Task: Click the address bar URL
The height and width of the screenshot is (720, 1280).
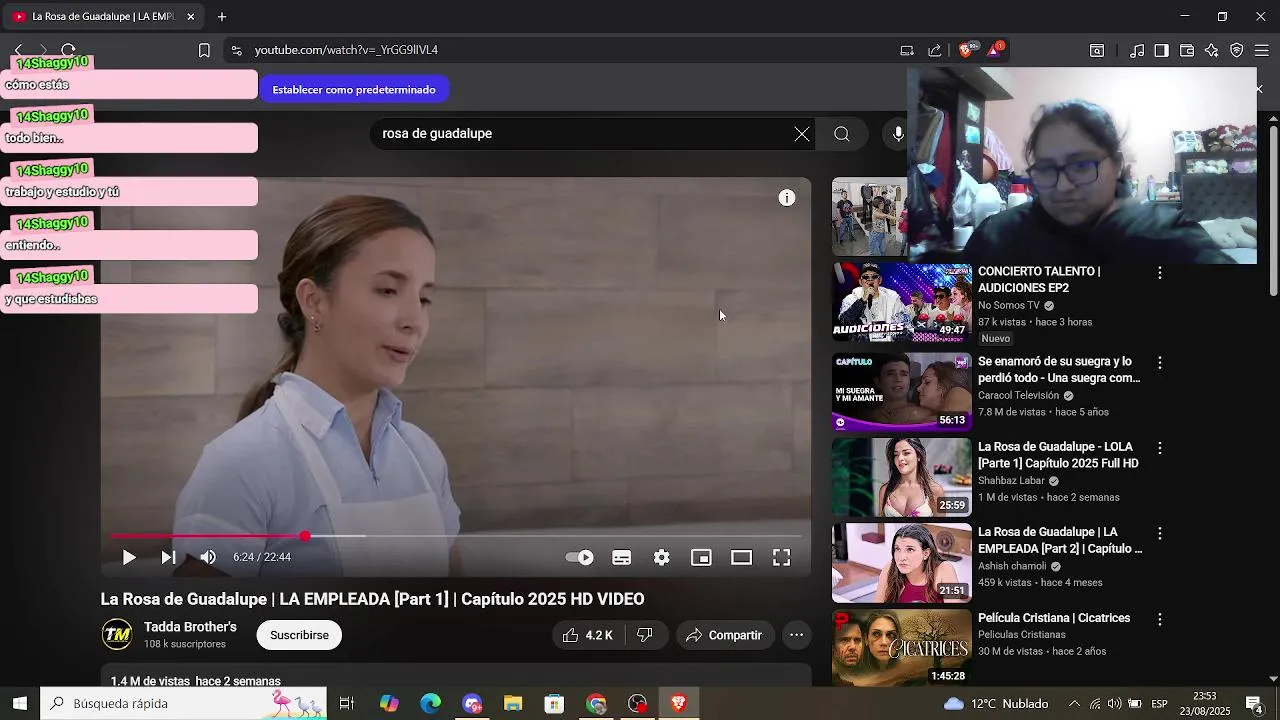Action: pyautogui.click(x=346, y=50)
